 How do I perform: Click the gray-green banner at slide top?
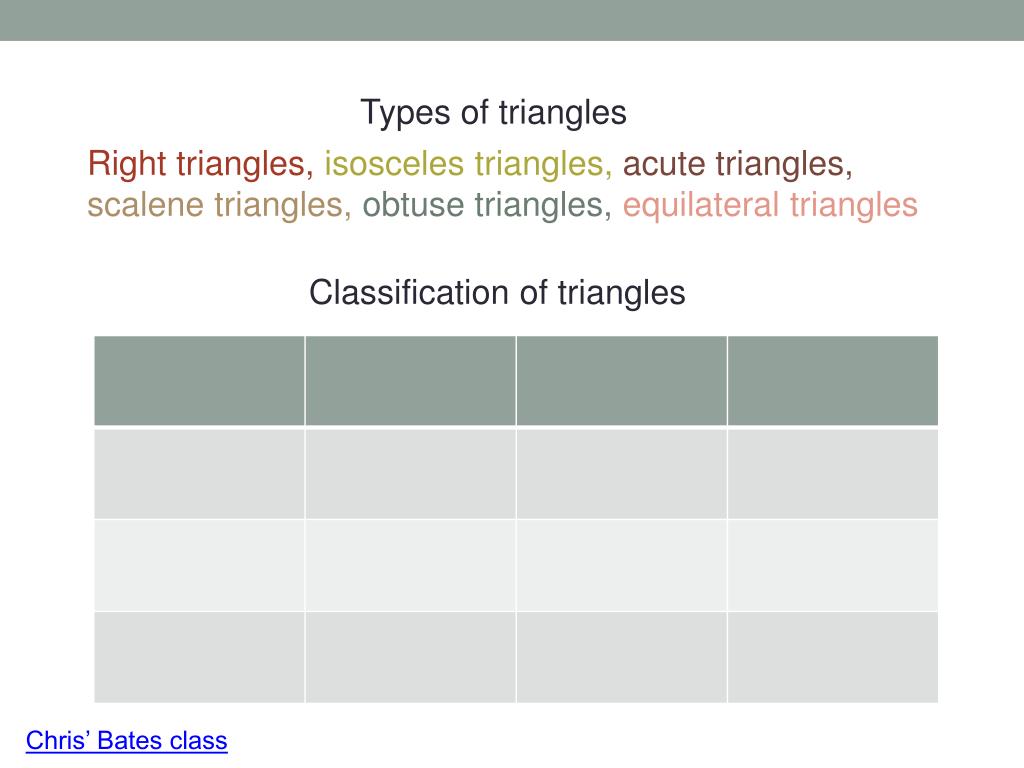[x=512, y=20]
